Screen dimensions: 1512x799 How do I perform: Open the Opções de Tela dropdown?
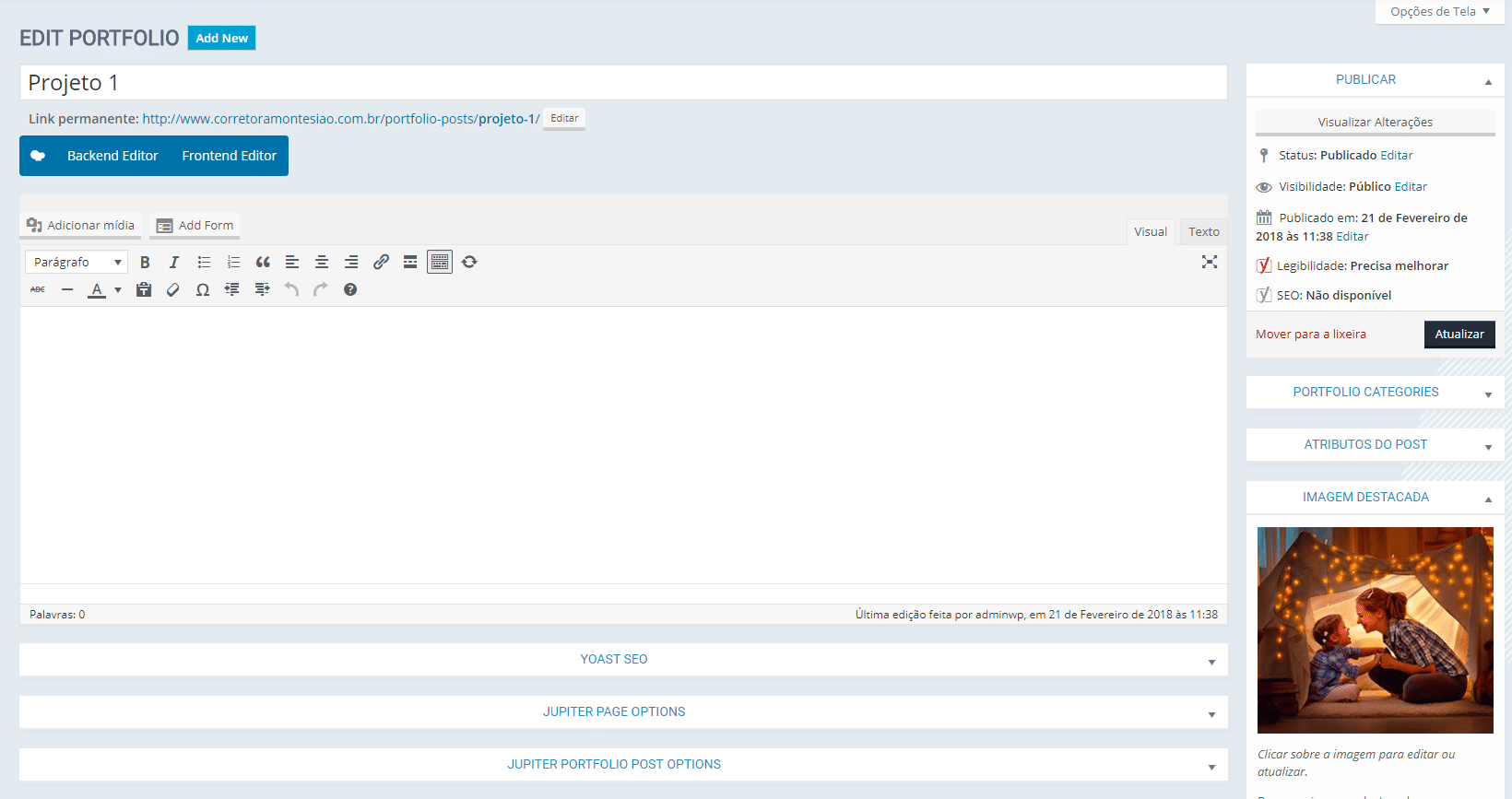[x=1440, y=11]
